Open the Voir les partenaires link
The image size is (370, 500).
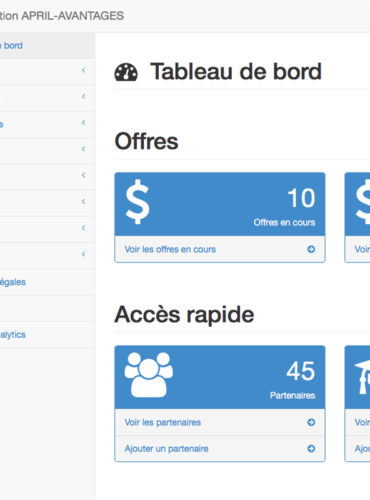(x=163, y=422)
